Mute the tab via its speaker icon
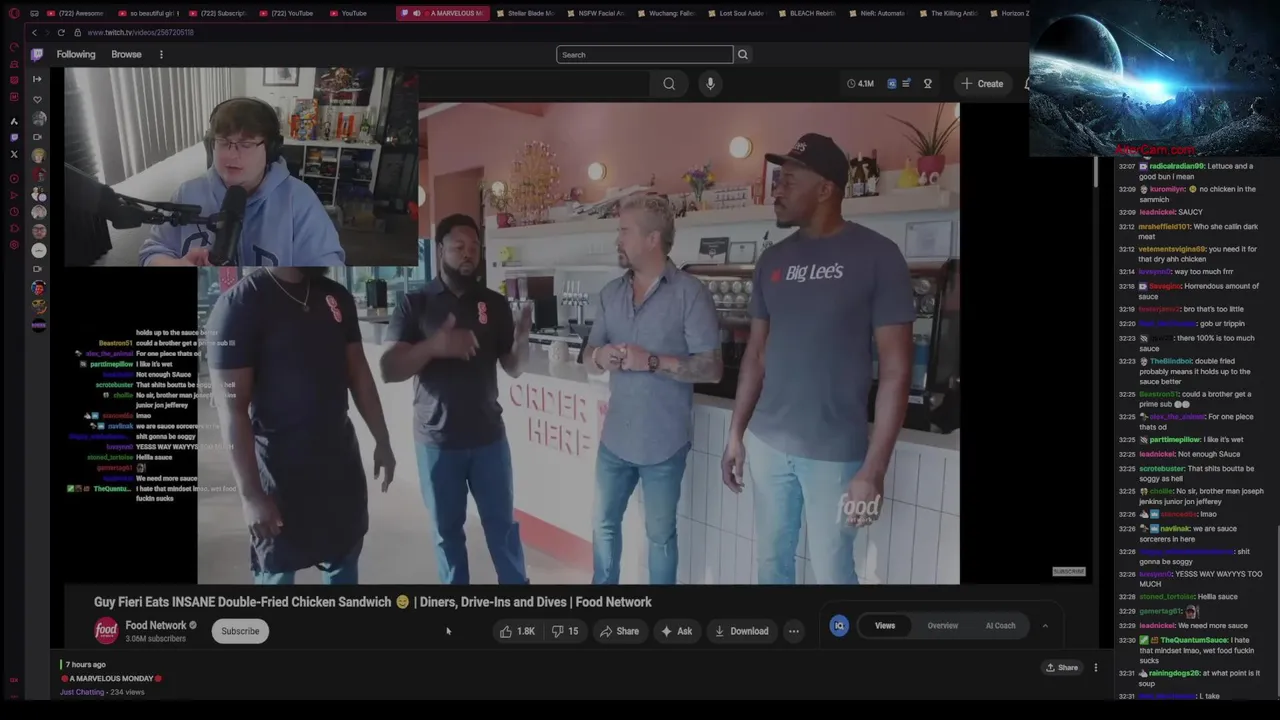The width and height of the screenshot is (1280, 720). (416, 13)
